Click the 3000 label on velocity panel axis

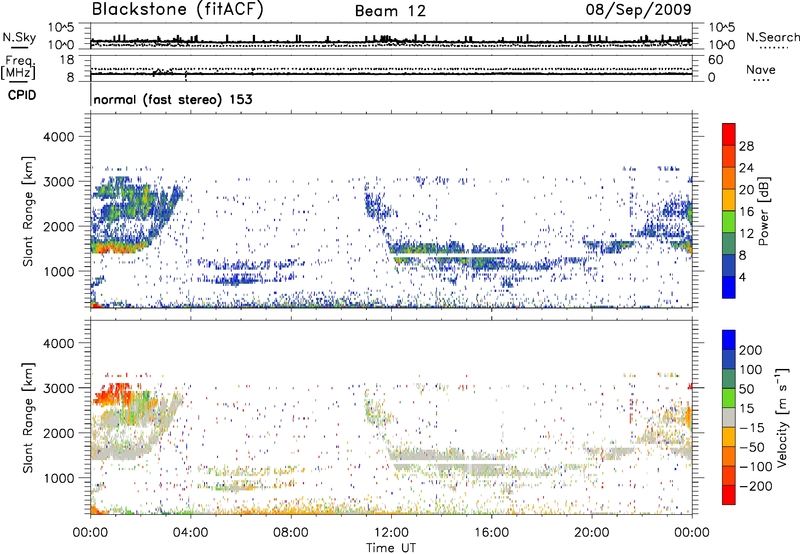point(58,388)
